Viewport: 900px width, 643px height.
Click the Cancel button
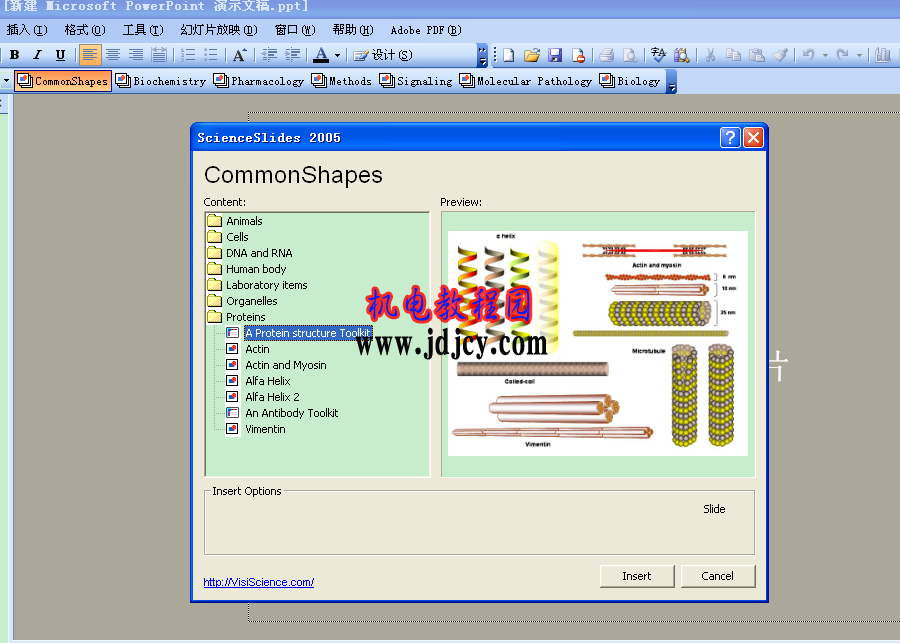click(717, 576)
